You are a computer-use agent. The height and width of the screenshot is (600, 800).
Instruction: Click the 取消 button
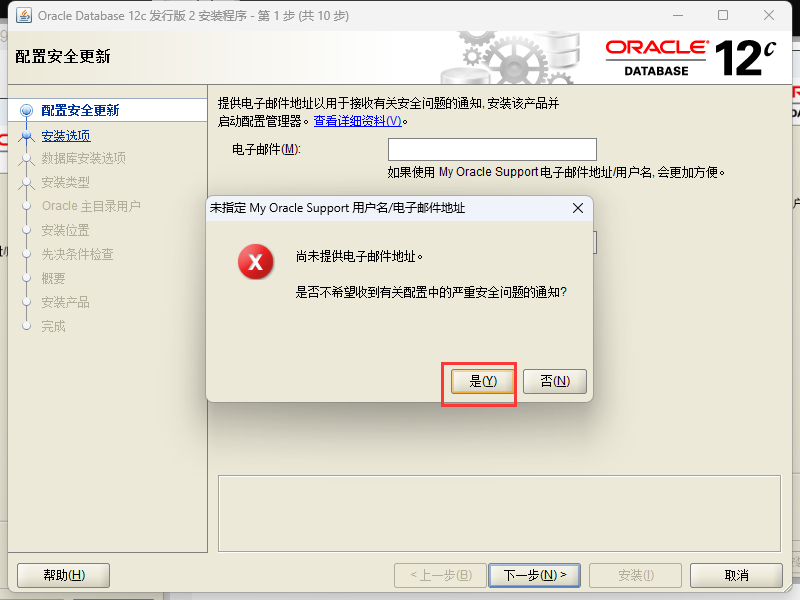click(x=736, y=576)
